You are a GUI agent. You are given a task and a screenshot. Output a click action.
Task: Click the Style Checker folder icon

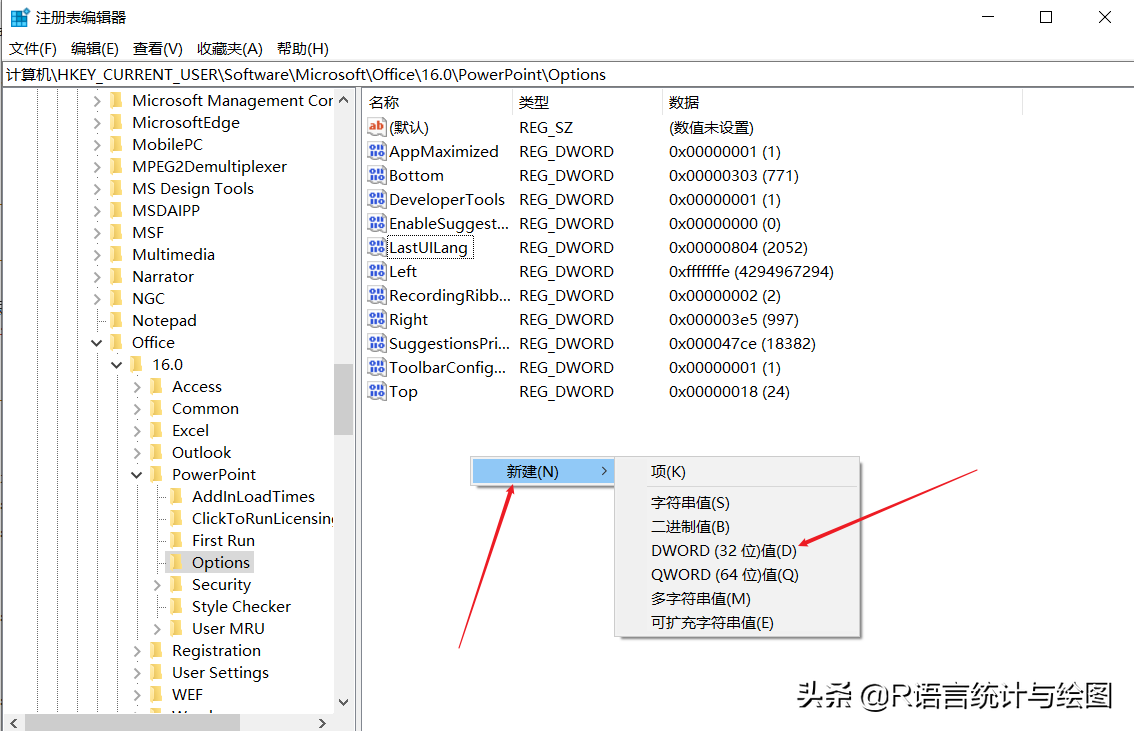[x=176, y=606]
